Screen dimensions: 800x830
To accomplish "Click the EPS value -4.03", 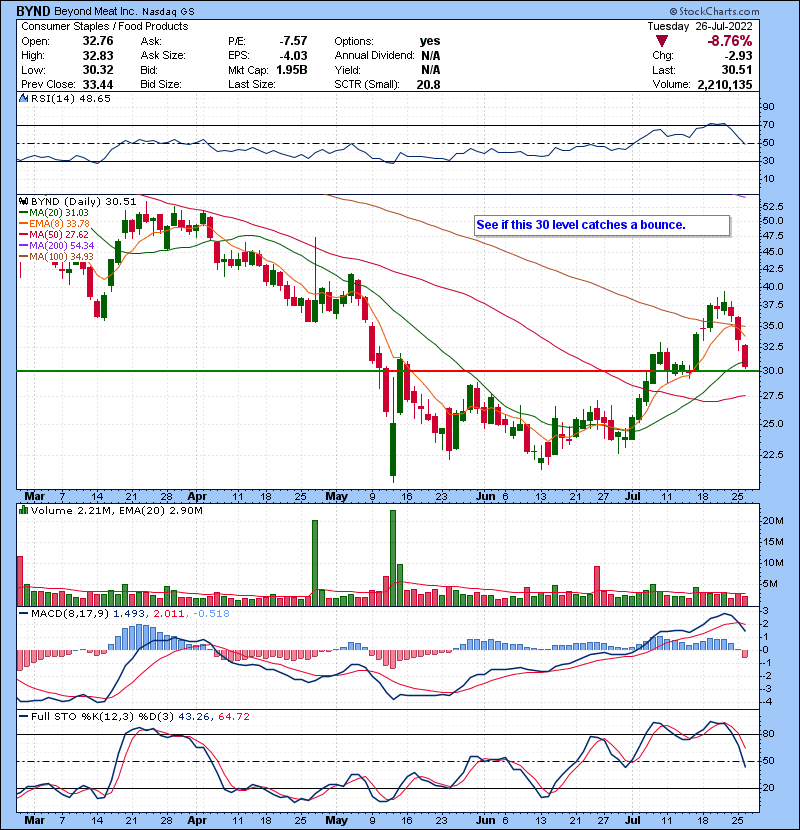I will [x=293, y=56].
